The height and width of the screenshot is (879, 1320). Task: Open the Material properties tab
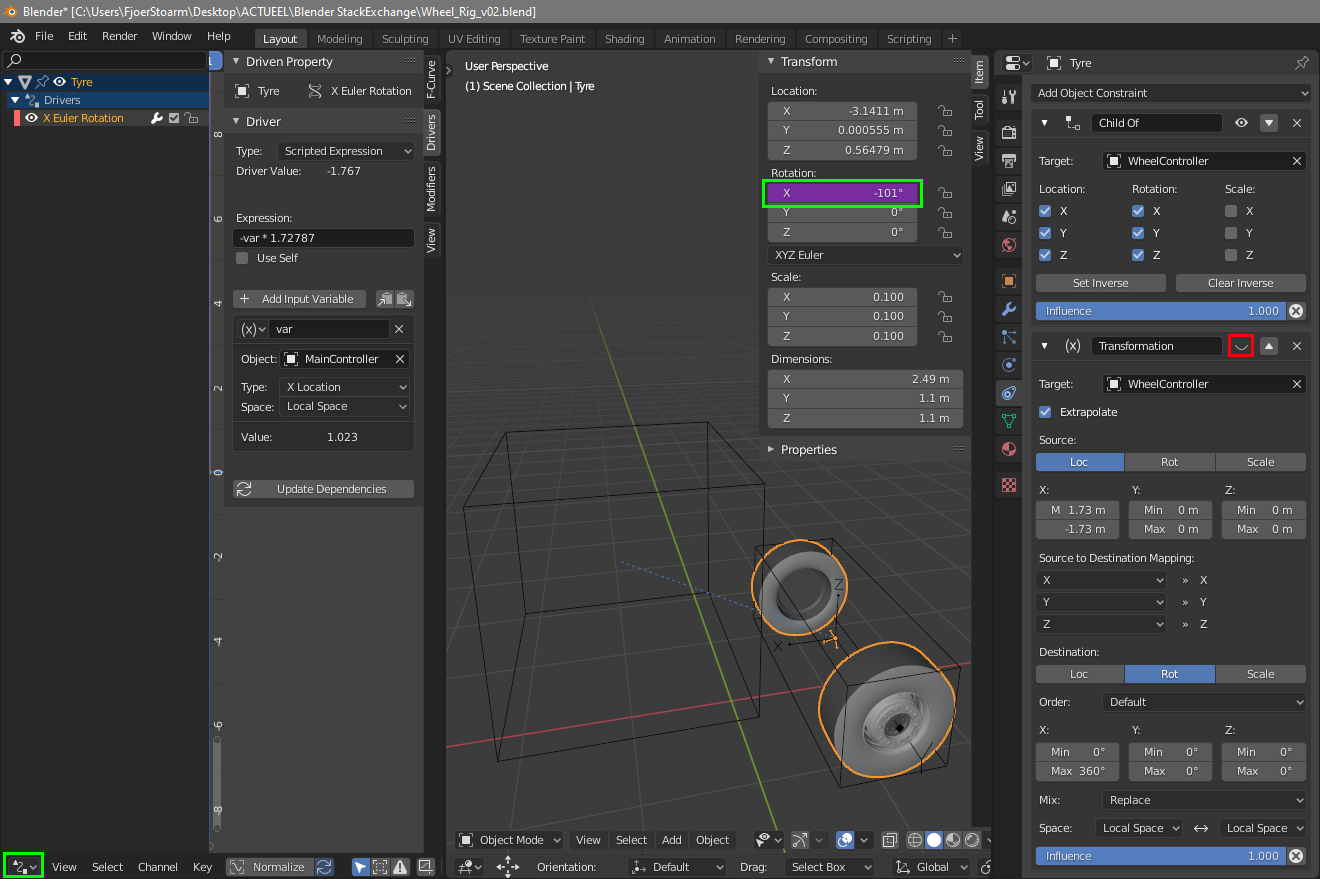[x=1008, y=449]
